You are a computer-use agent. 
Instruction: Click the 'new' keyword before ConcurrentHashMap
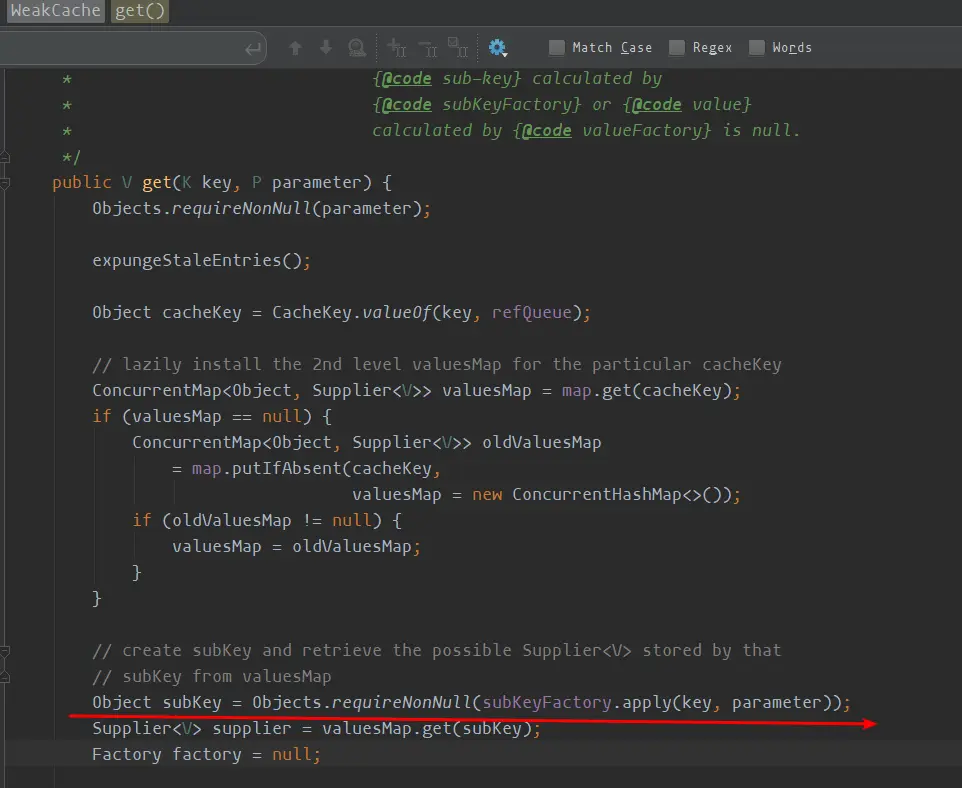[487, 495]
